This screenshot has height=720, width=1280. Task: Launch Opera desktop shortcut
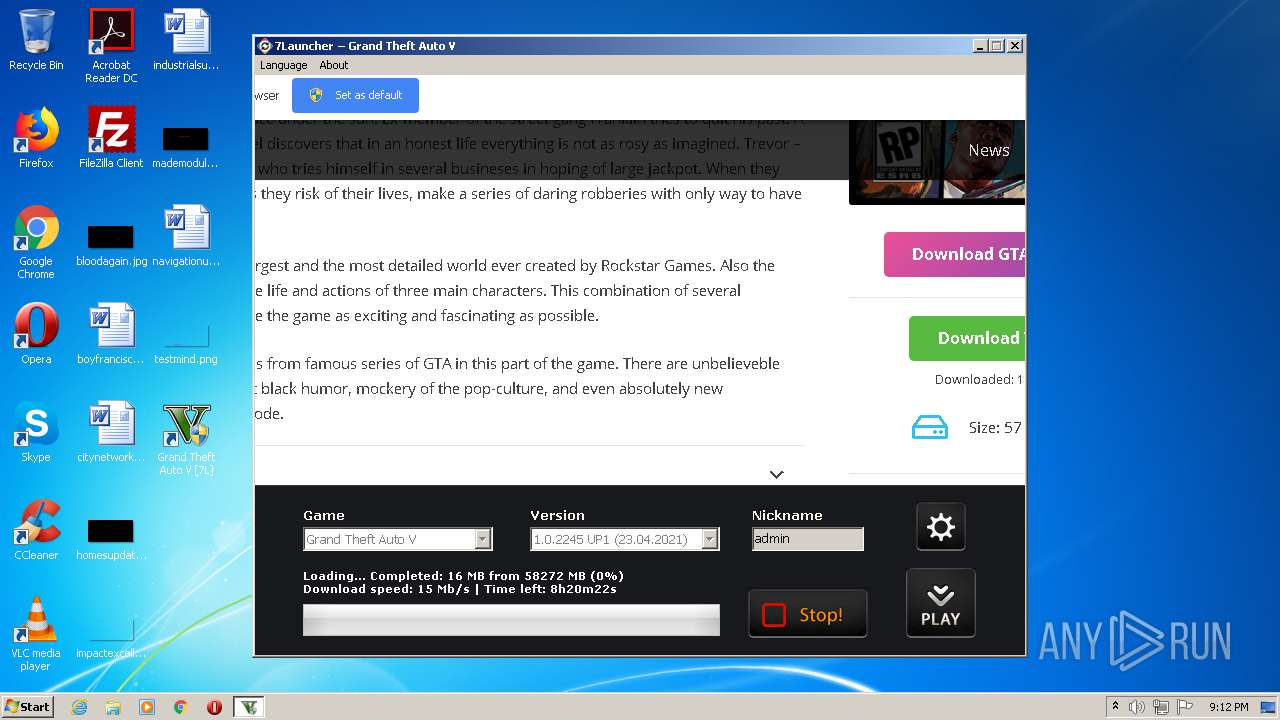pos(36,334)
